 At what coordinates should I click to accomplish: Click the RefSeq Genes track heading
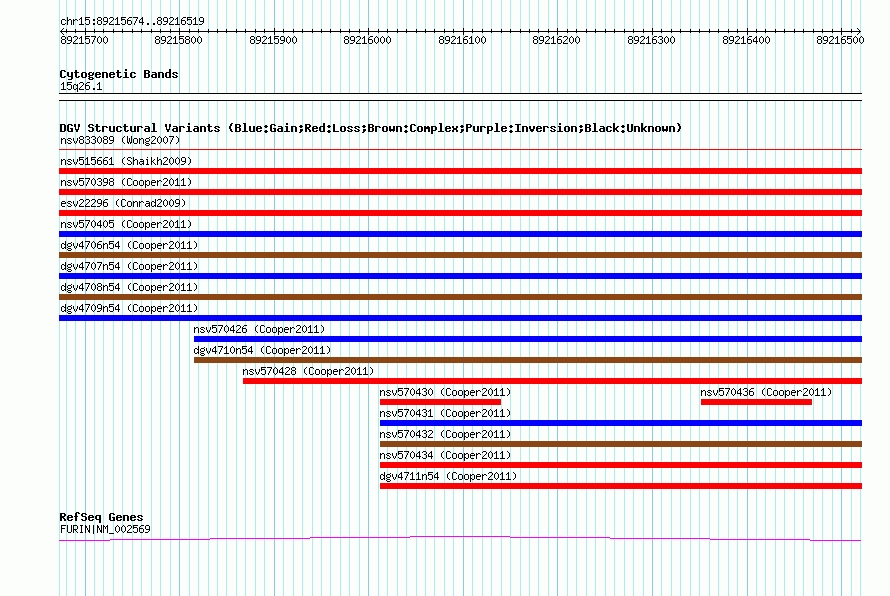[102, 517]
